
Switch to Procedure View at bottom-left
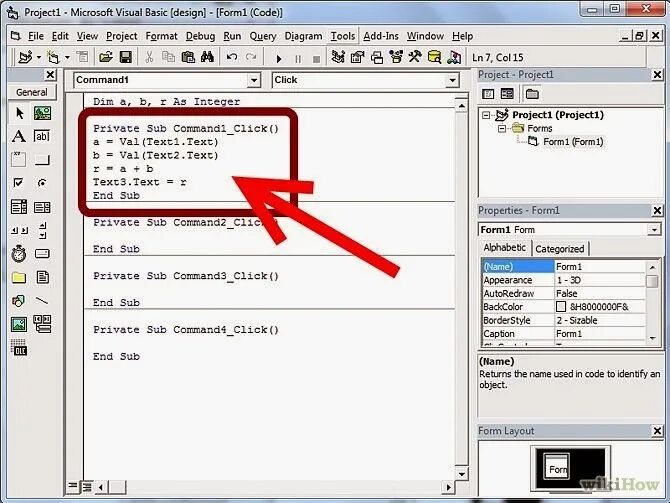tap(73, 486)
